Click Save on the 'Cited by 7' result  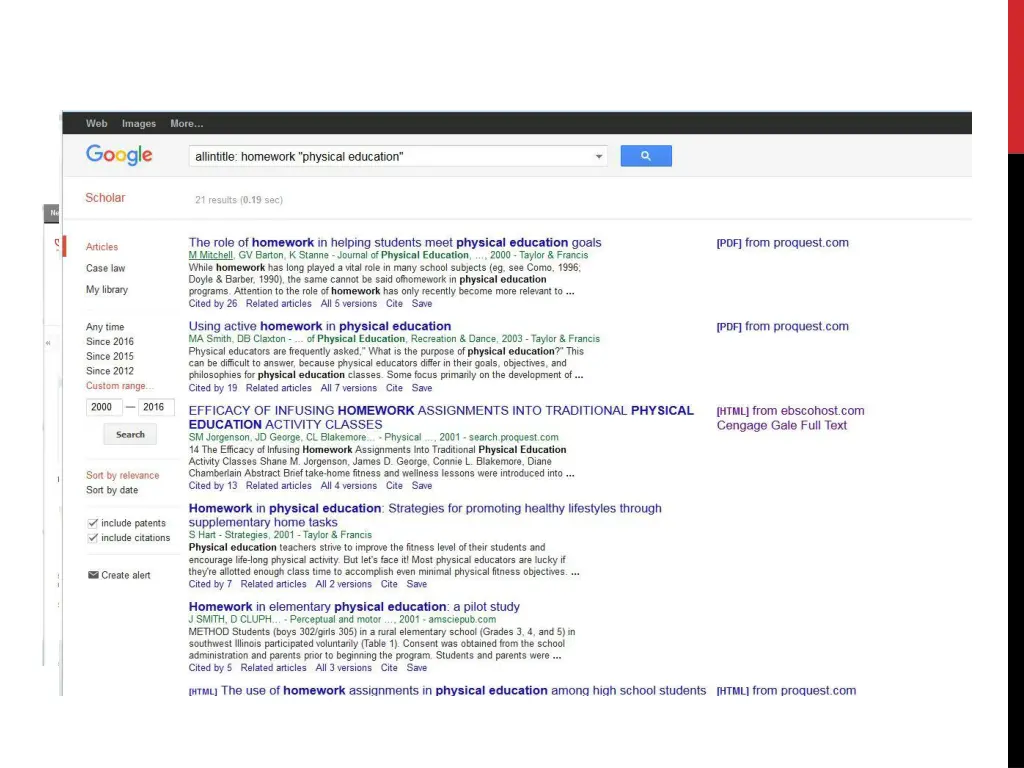click(x=417, y=584)
